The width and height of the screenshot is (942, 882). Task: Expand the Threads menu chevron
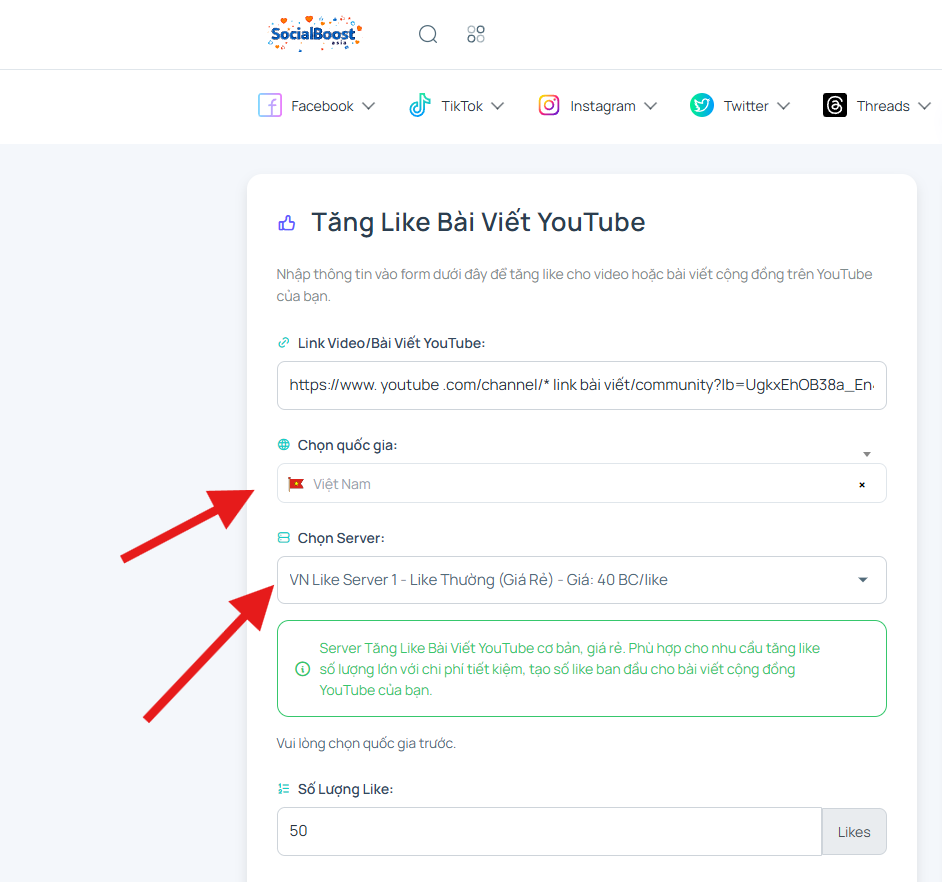click(925, 106)
